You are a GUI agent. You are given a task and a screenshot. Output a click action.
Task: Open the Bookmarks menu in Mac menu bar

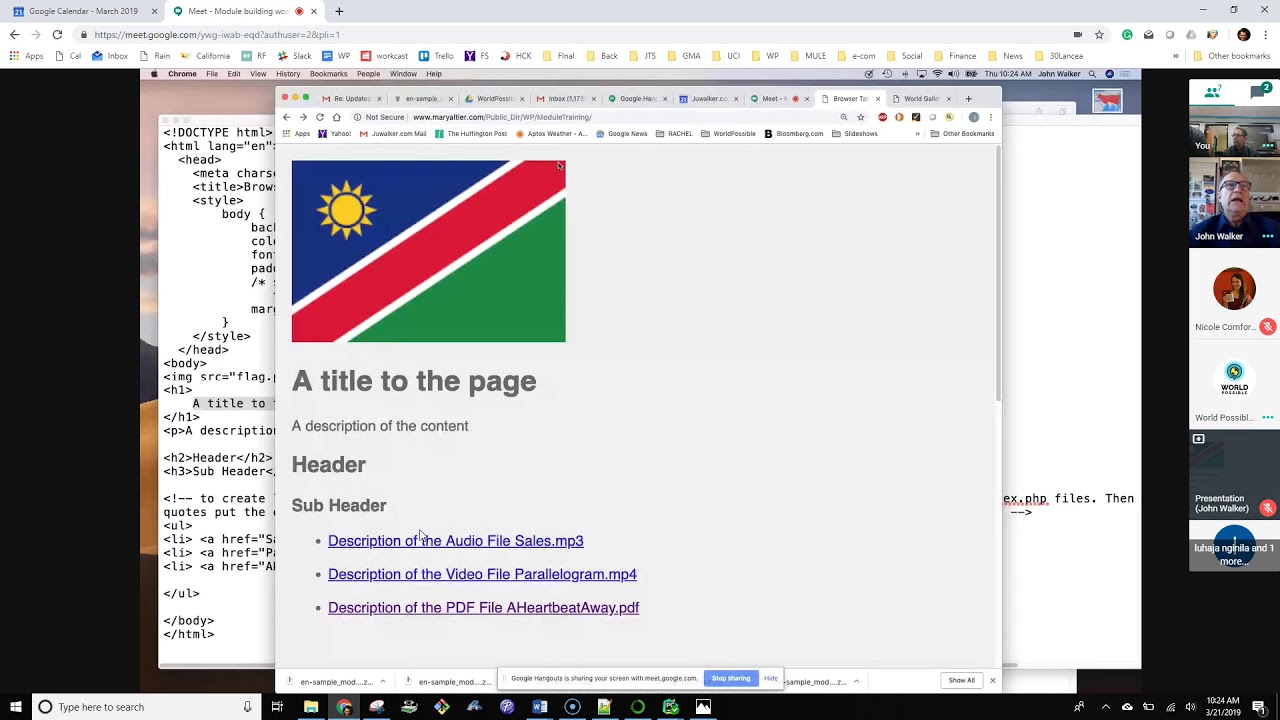[328, 74]
